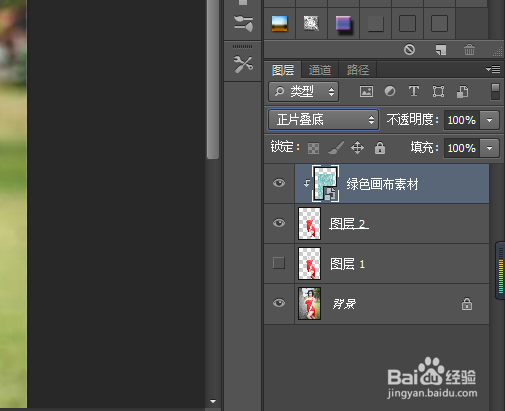This screenshot has width=505, height=411.
Task: Lock layer position icon
Action: point(357,148)
